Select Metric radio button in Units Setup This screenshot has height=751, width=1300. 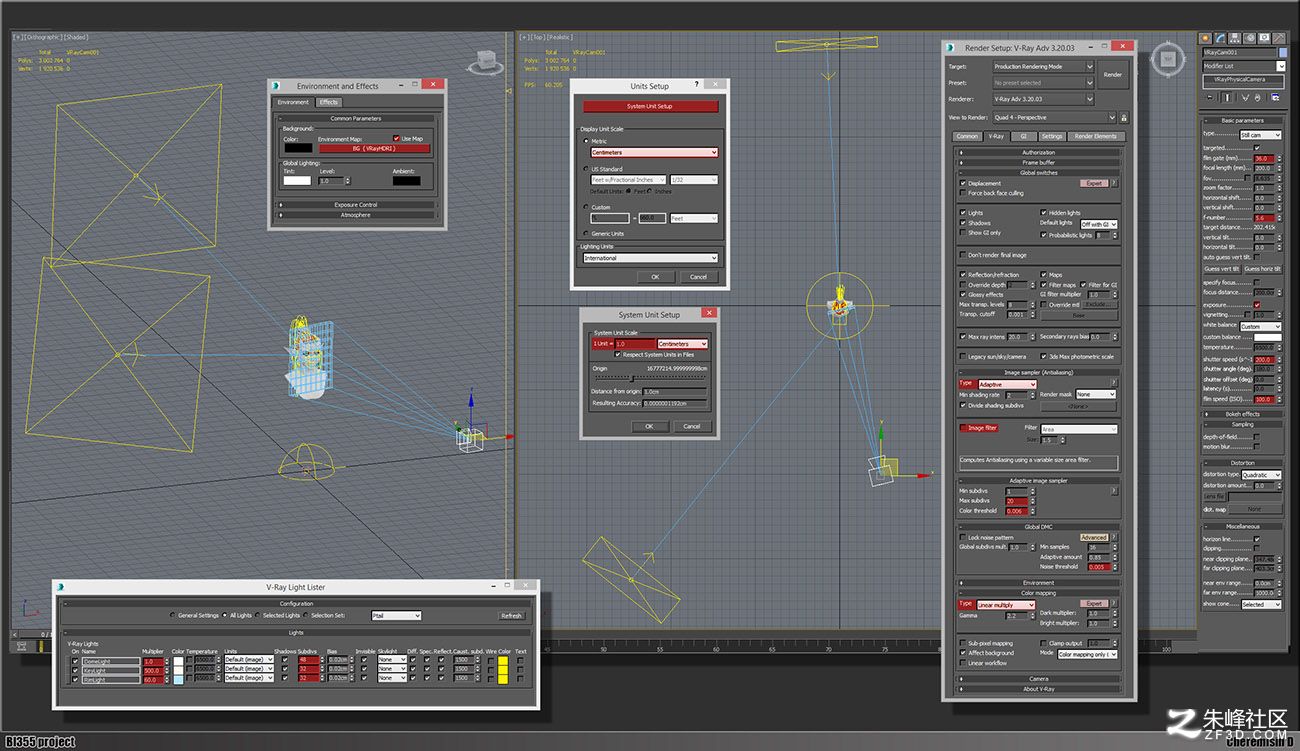coord(586,141)
